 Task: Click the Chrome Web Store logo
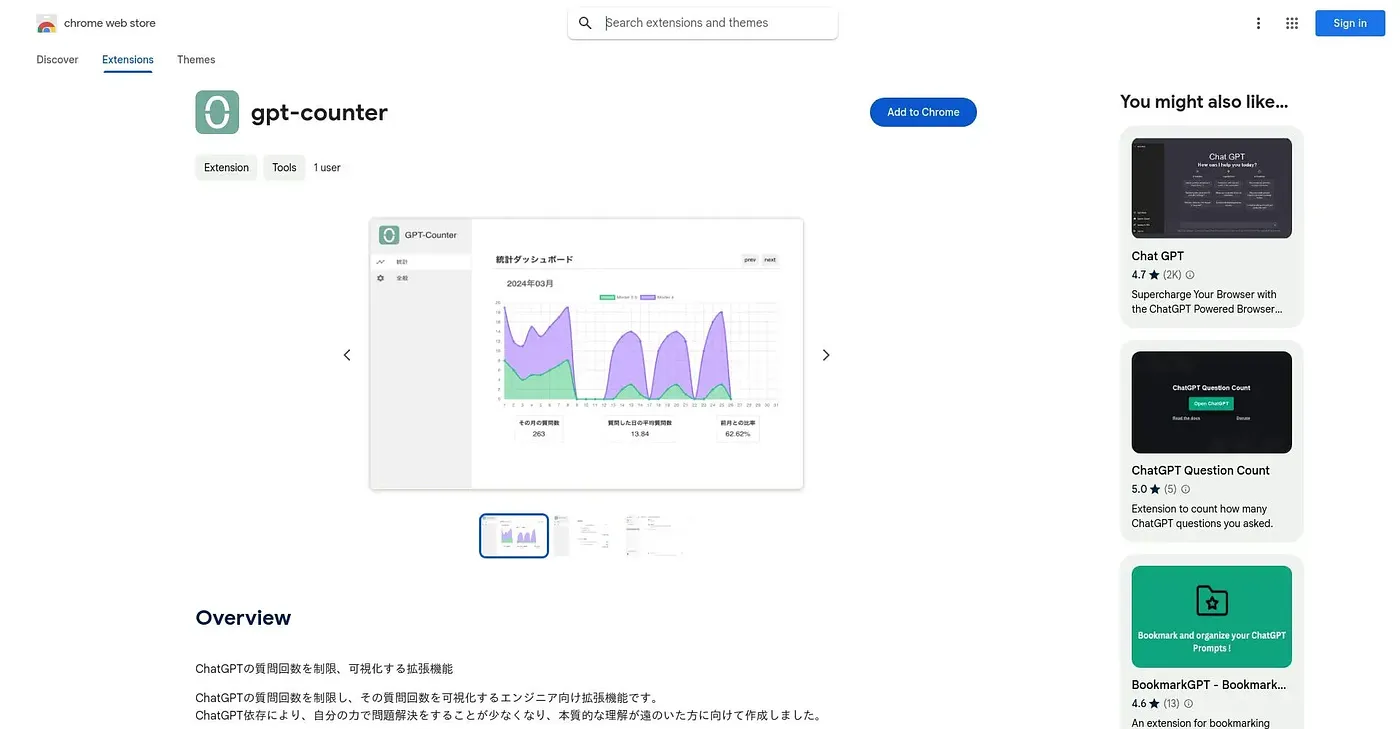[x=46, y=23]
